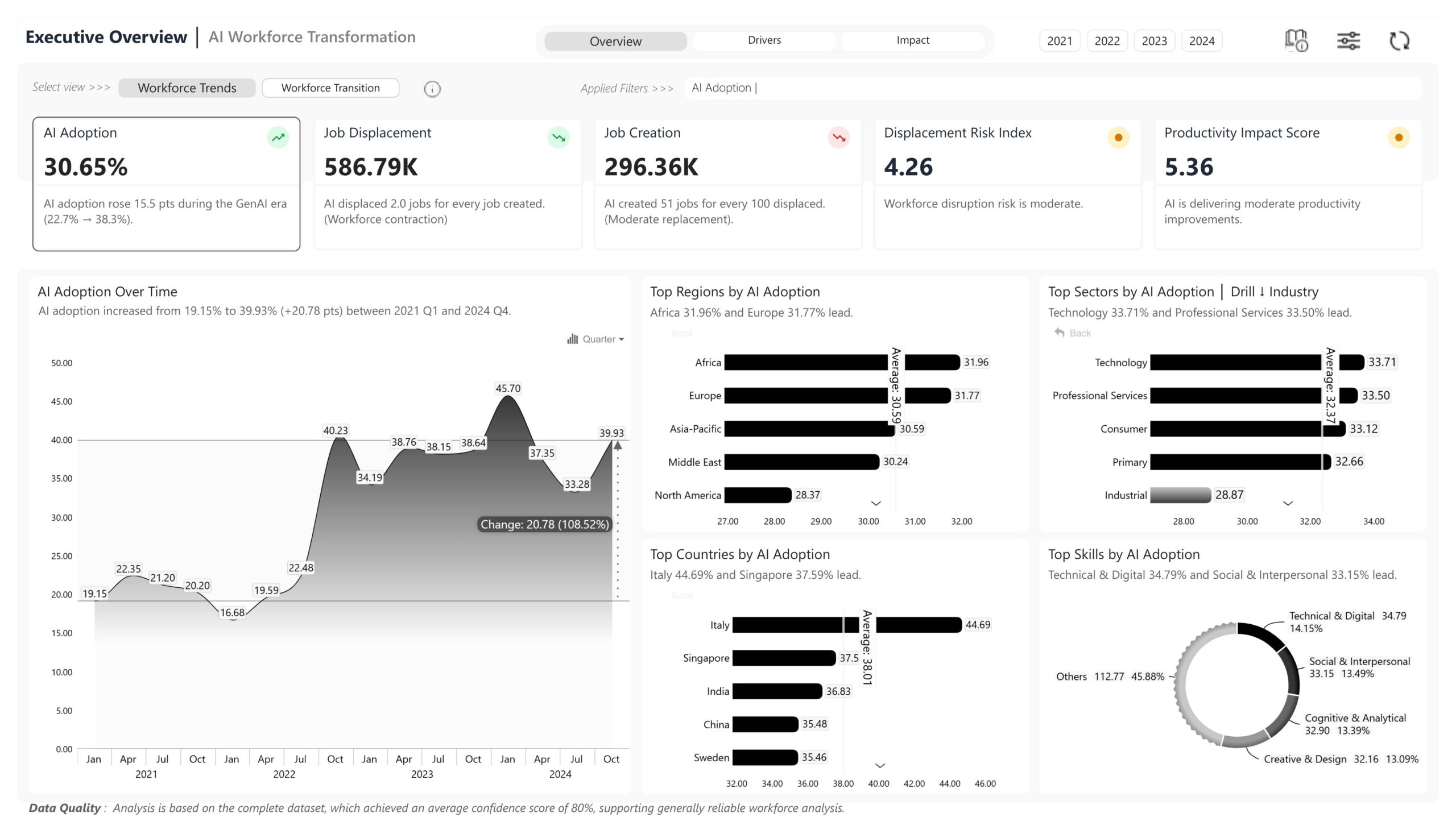Viewport: 1456px width, 834px height.
Task: Click the Applied Filters field showing AI Adoption
Action: click(x=1053, y=88)
